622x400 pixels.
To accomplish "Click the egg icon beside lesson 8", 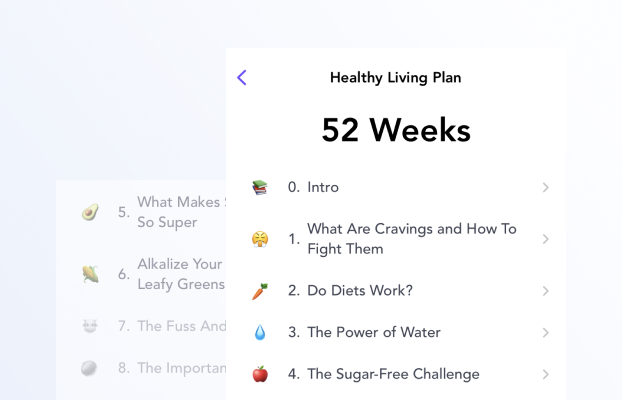I will point(89,368).
